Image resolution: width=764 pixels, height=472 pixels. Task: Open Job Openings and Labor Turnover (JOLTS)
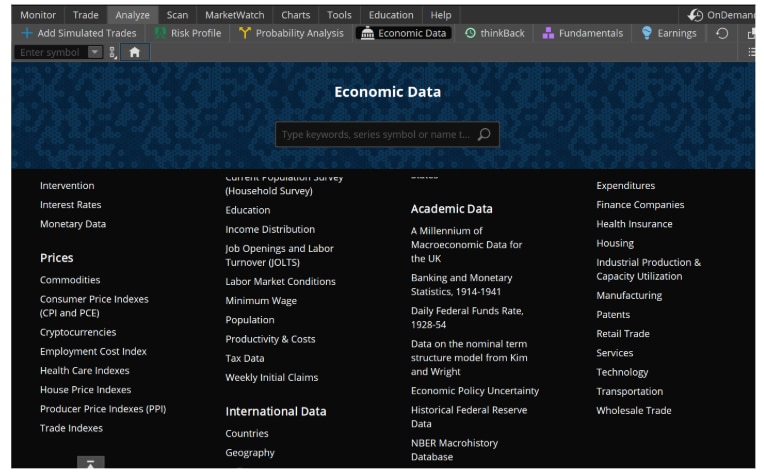tap(279, 255)
